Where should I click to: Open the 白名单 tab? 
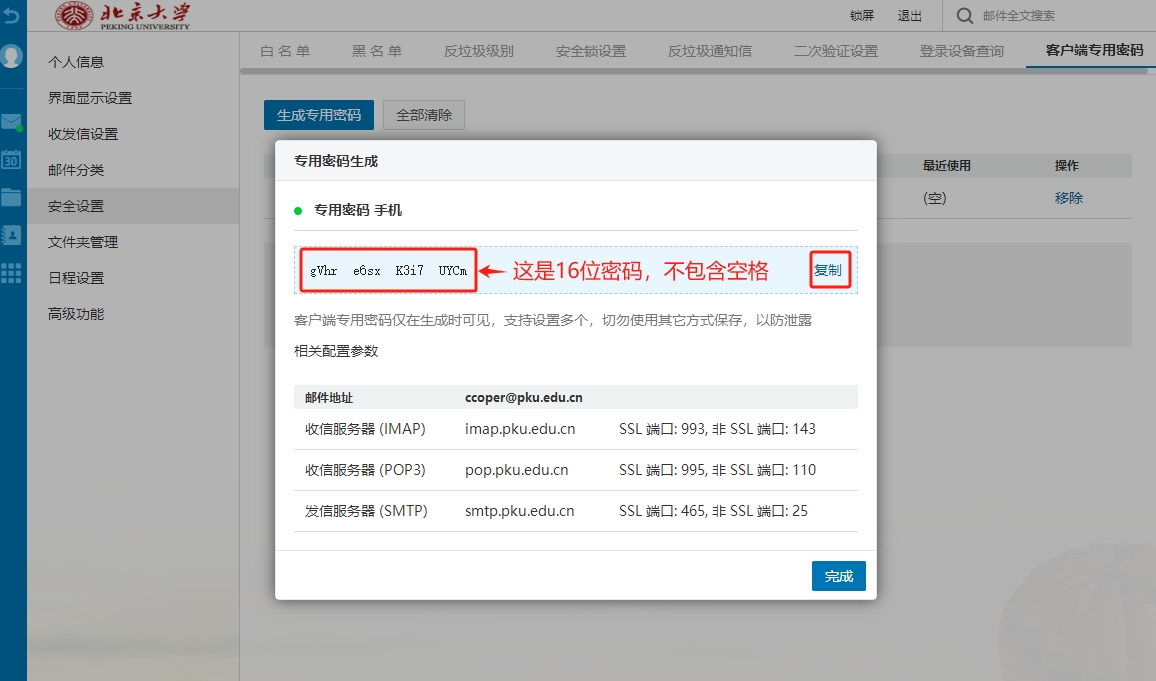pos(285,51)
